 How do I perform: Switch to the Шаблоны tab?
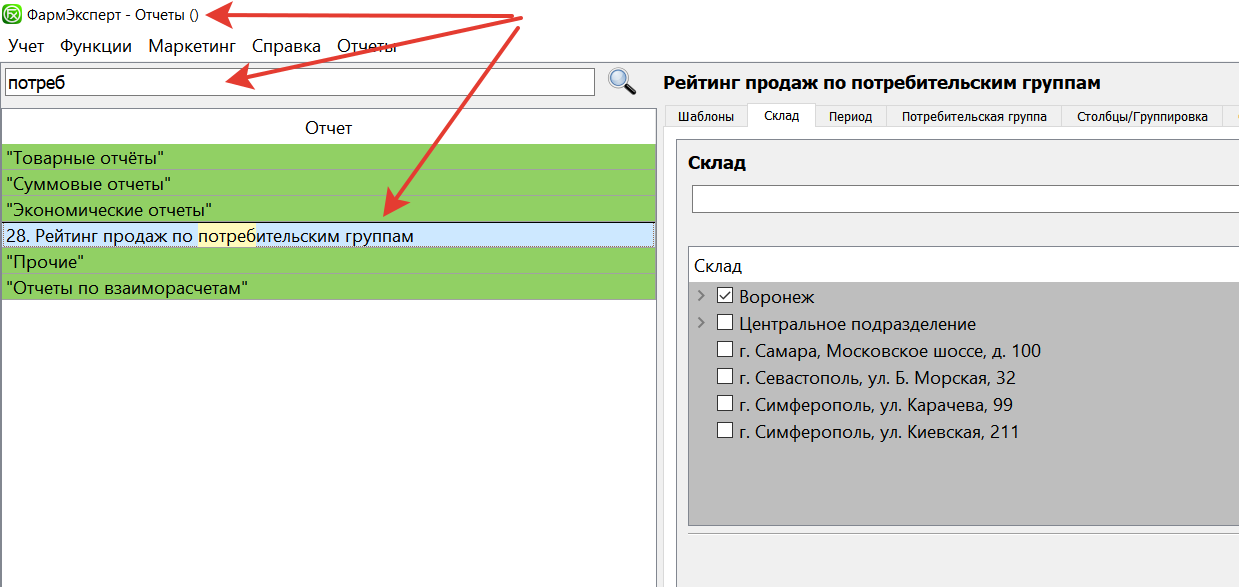point(705,117)
